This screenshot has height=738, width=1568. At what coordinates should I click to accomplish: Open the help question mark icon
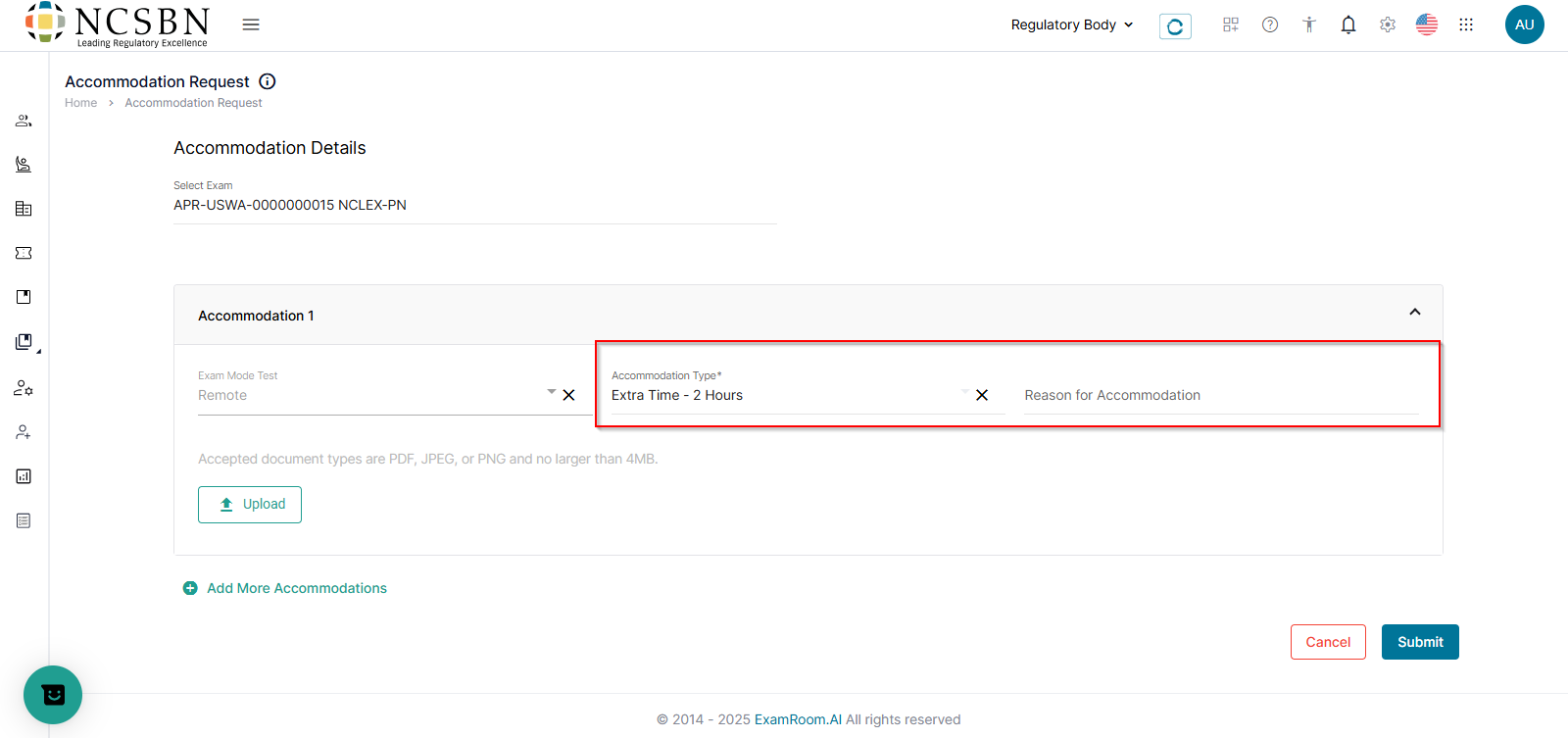(x=1270, y=25)
